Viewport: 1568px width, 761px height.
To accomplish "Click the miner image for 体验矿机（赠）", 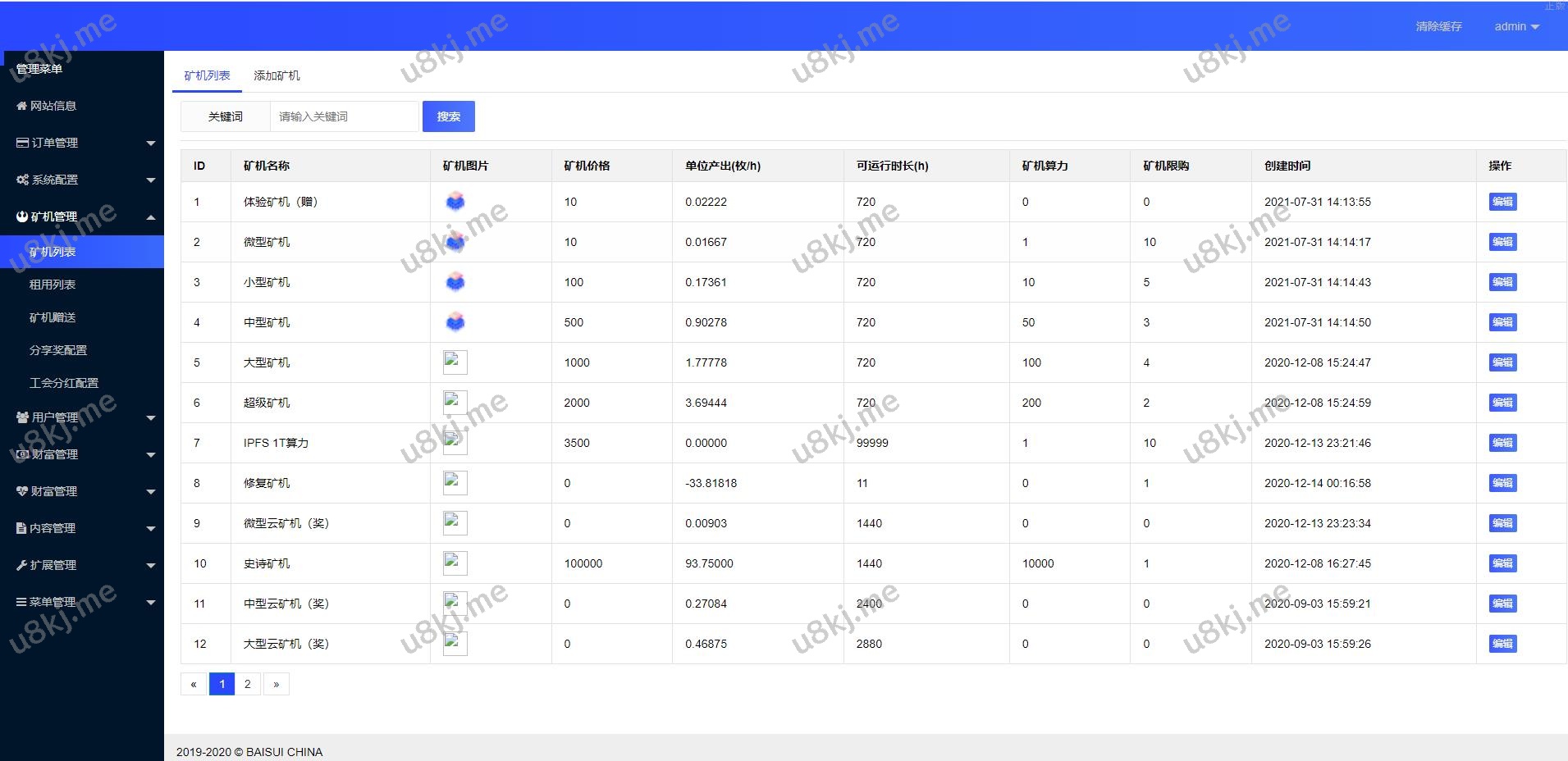I will [x=455, y=202].
